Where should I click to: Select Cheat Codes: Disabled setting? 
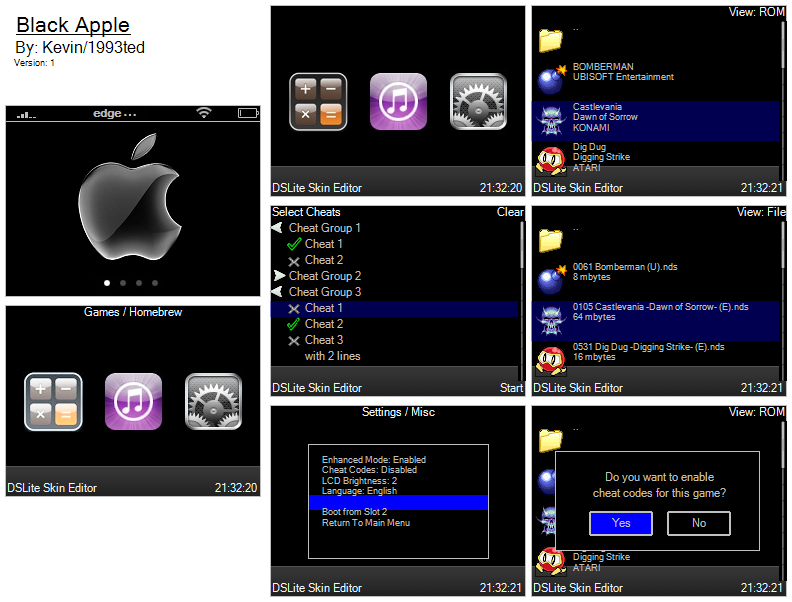click(x=369, y=470)
